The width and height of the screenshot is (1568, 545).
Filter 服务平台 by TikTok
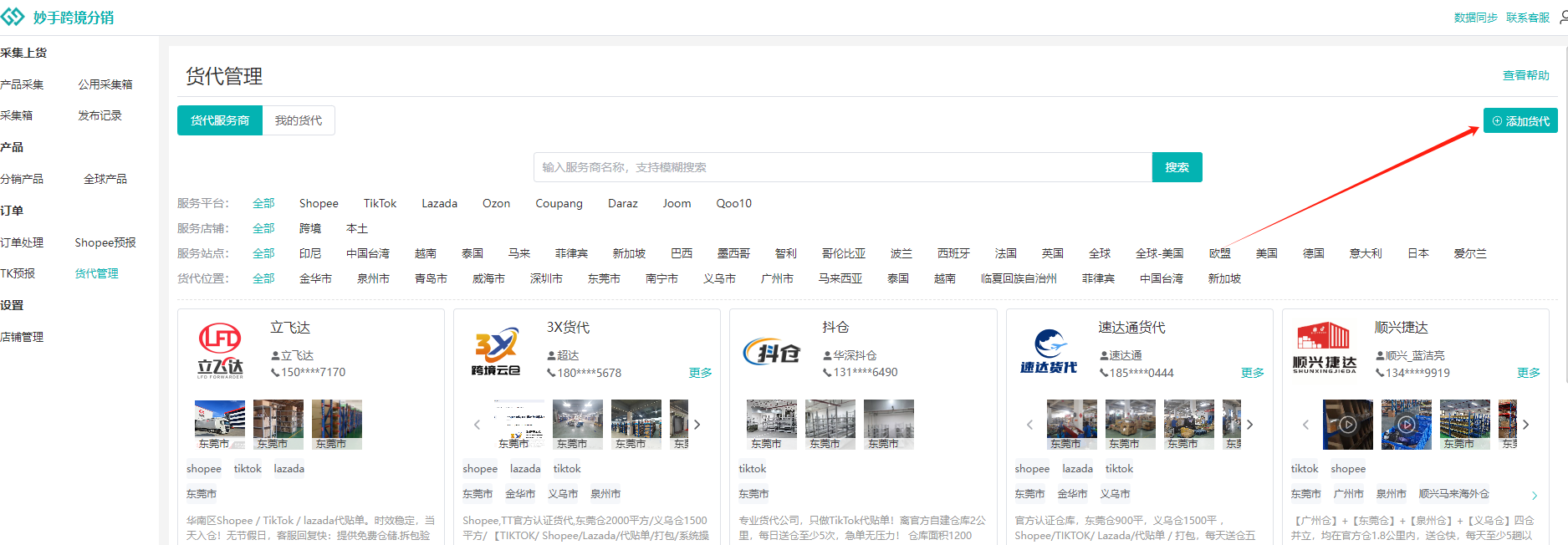pos(380,203)
